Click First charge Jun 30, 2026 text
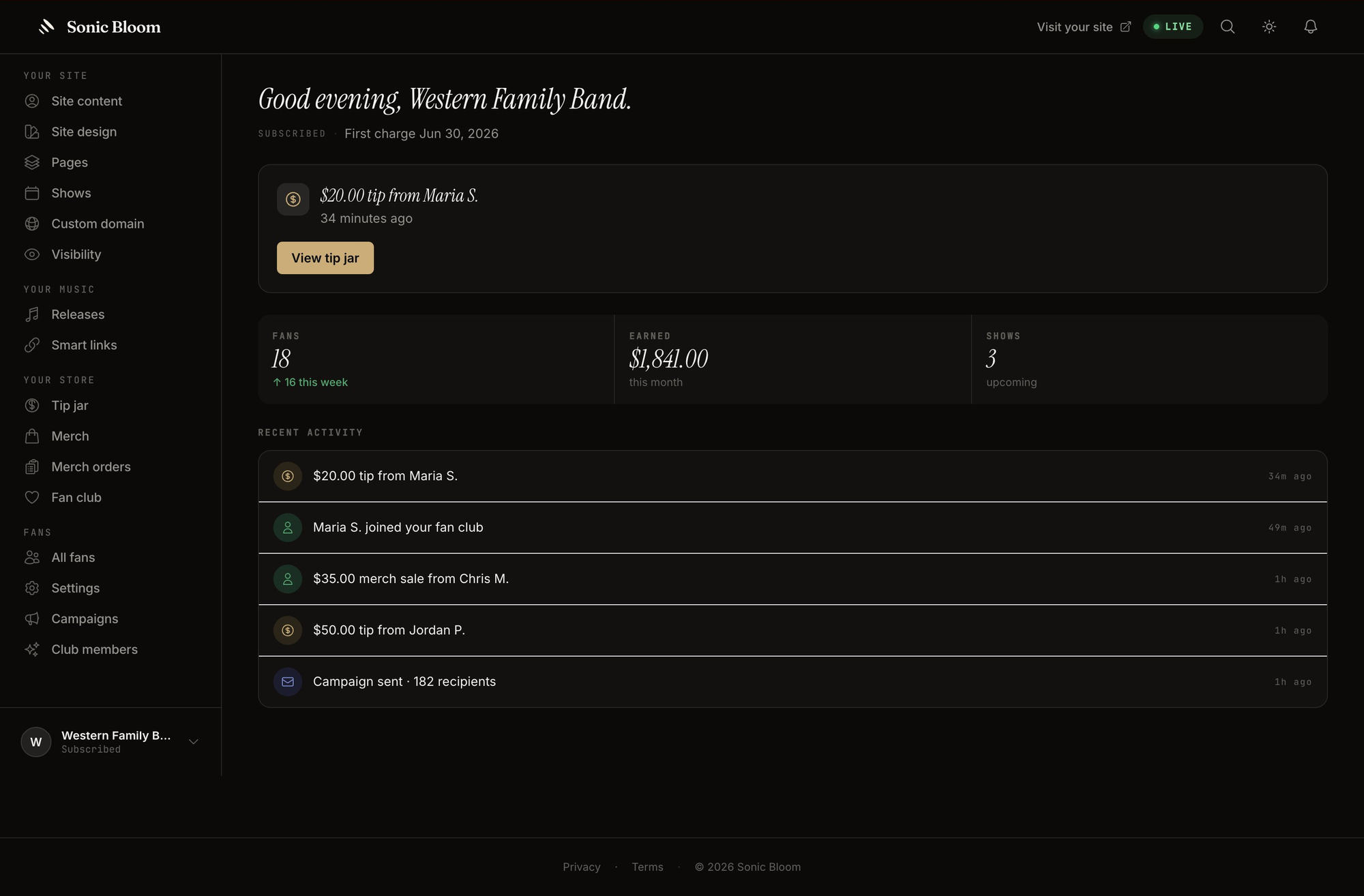 (x=421, y=134)
